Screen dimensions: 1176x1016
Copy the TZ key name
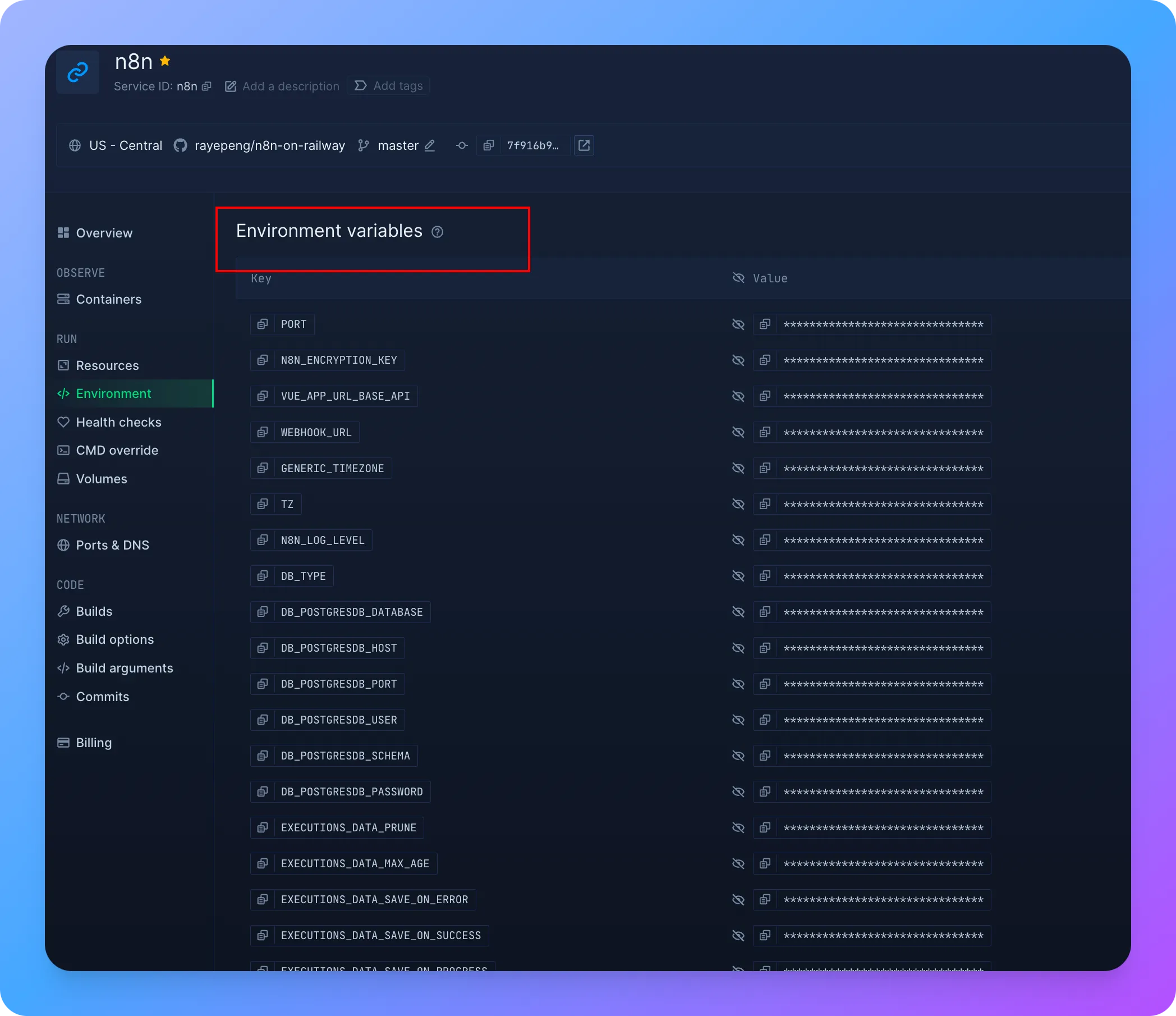click(x=262, y=504)
